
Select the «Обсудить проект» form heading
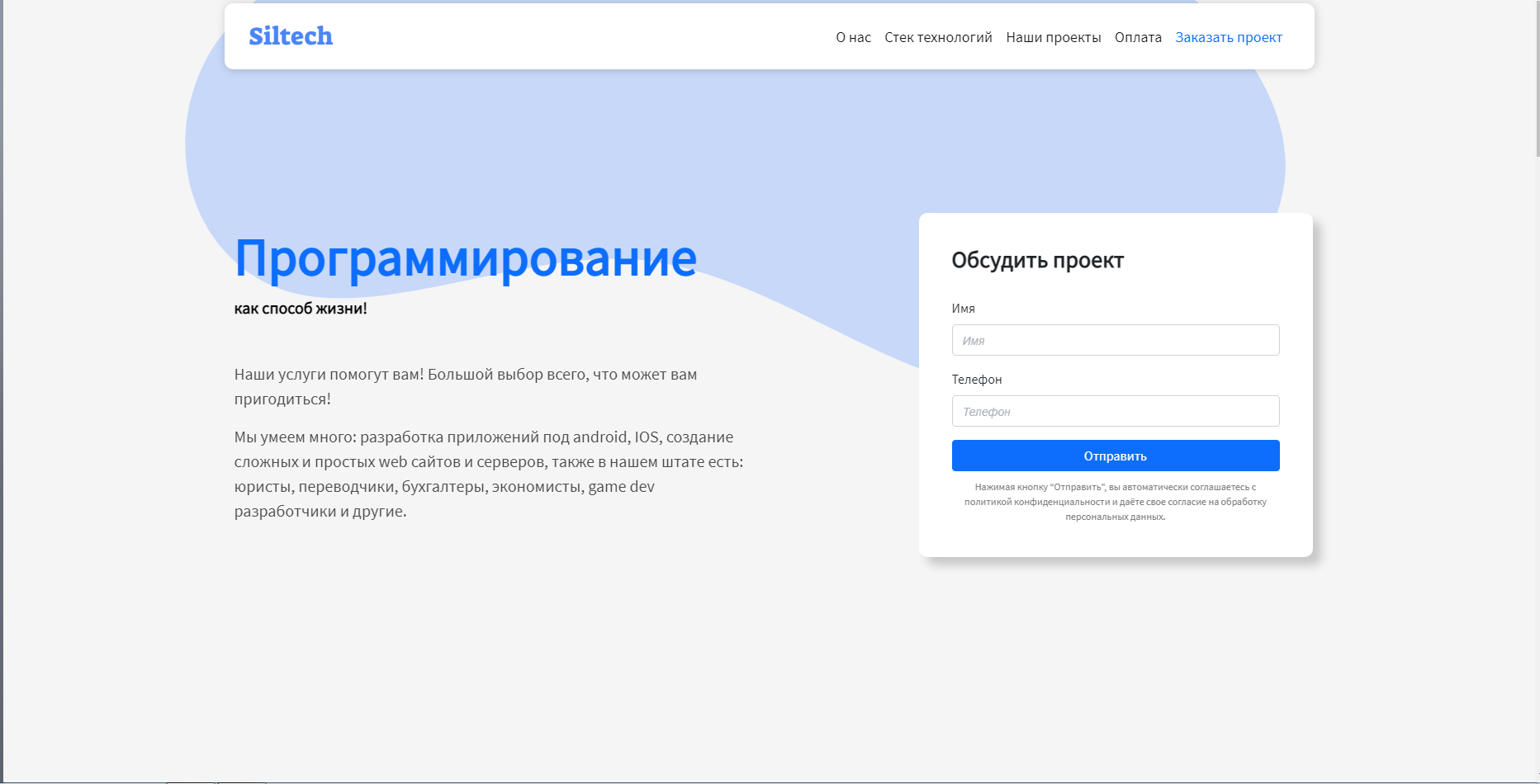point(1038,260)
